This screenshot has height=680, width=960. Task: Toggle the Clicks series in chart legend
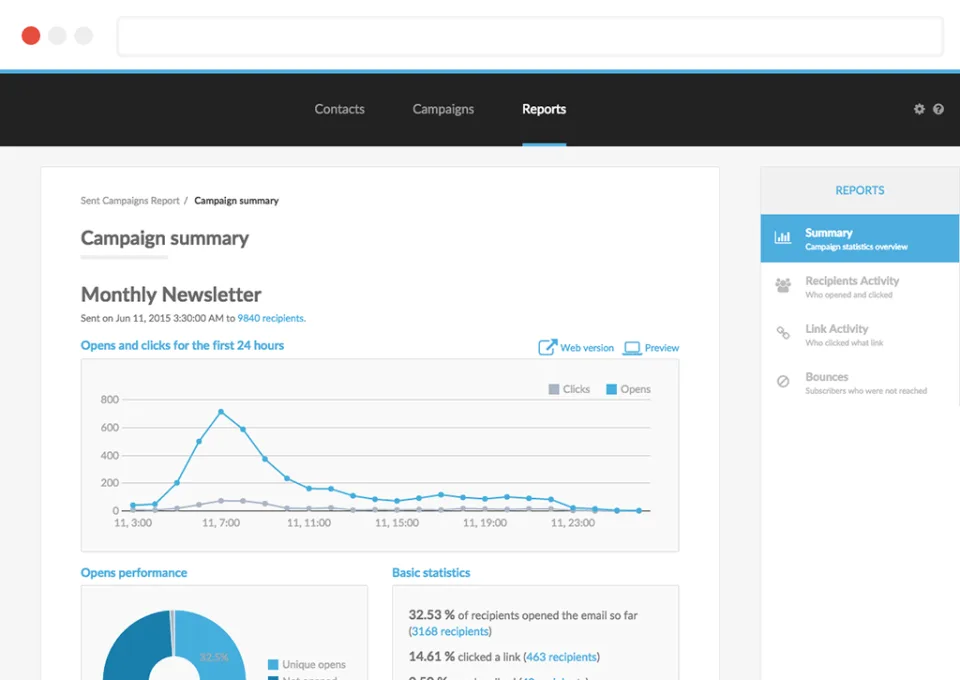(569, 389)
